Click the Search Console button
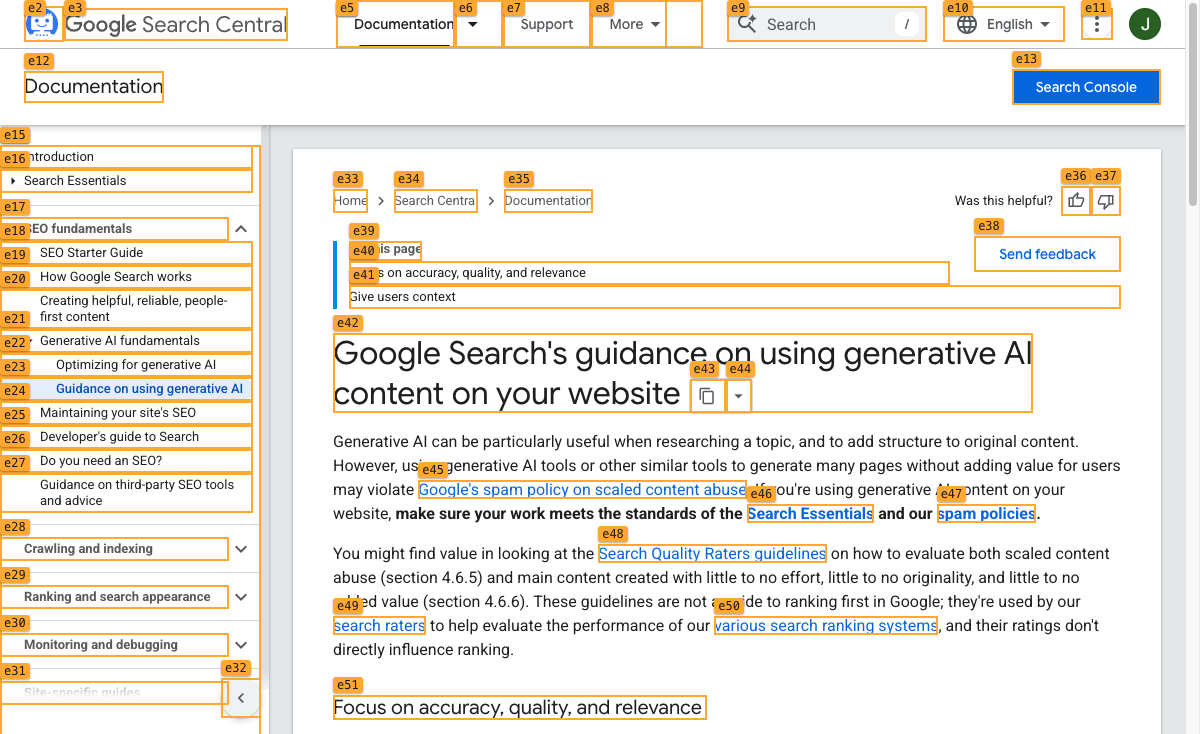The height and width of the screenshot is (734, 1200). (1086, 87)
